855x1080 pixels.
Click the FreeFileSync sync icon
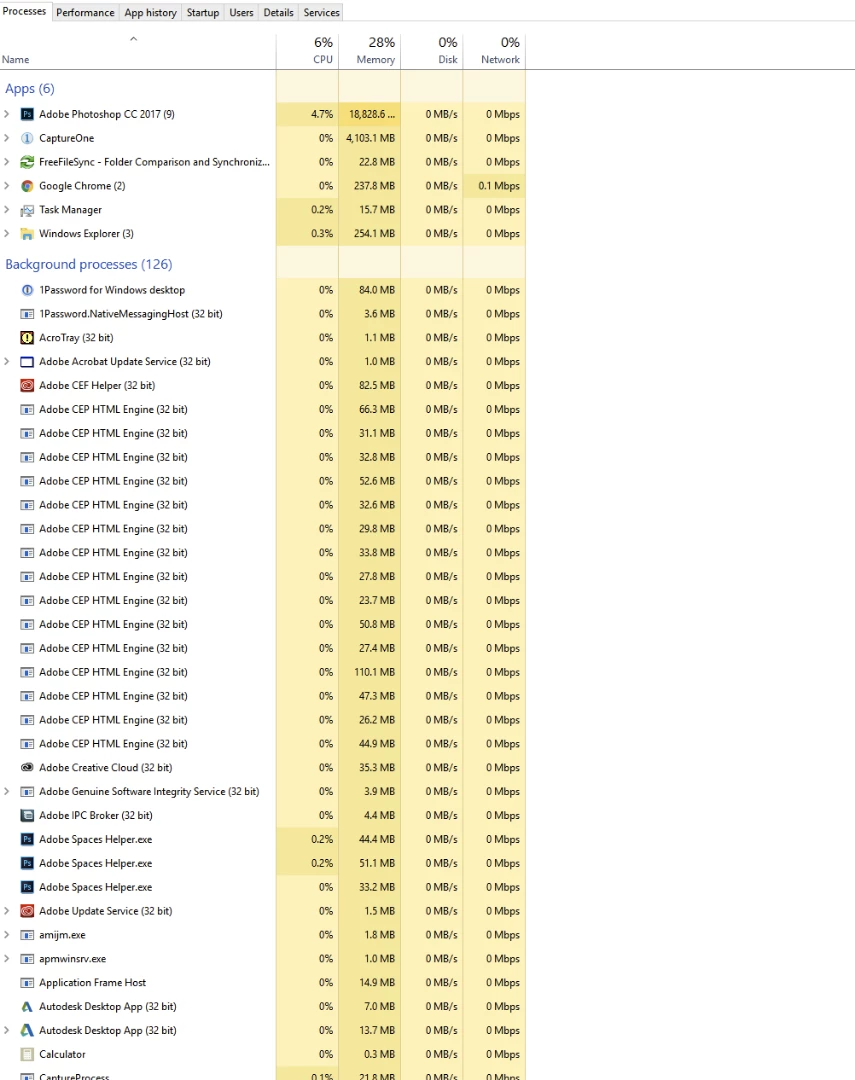(27, 162)
